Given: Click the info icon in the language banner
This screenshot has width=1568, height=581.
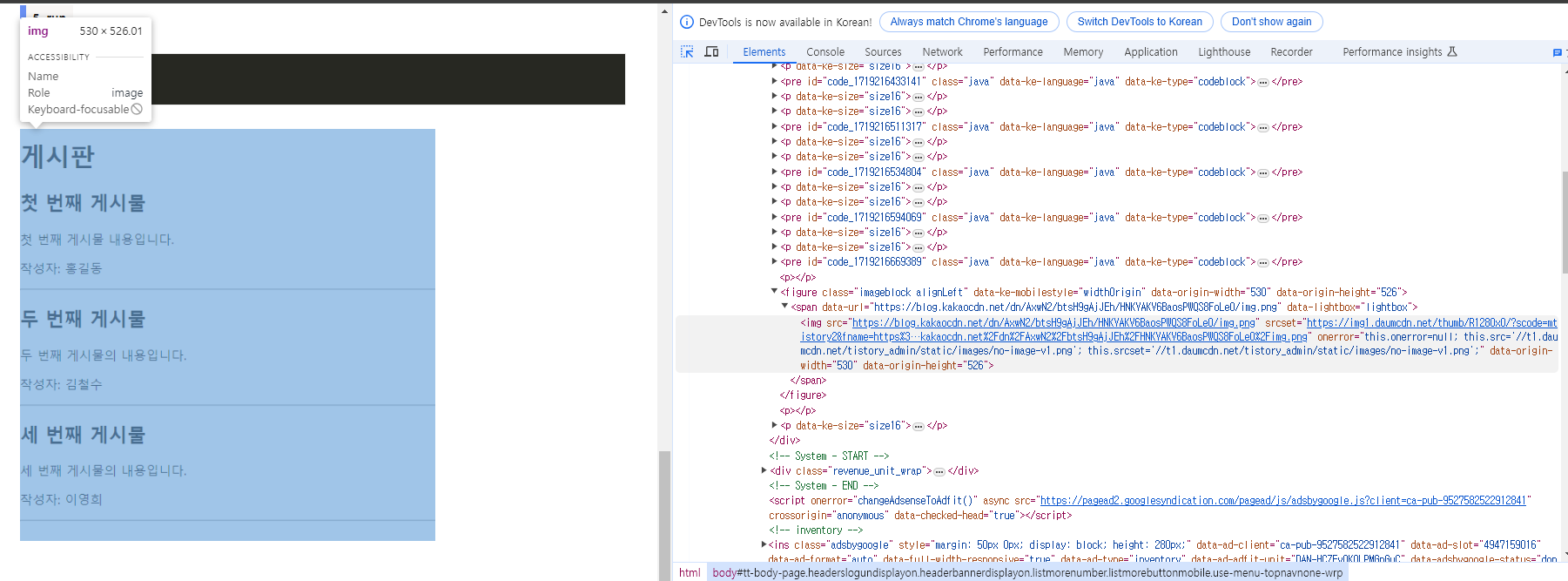Looking at the screenshot, I should [x=687, y=22].
